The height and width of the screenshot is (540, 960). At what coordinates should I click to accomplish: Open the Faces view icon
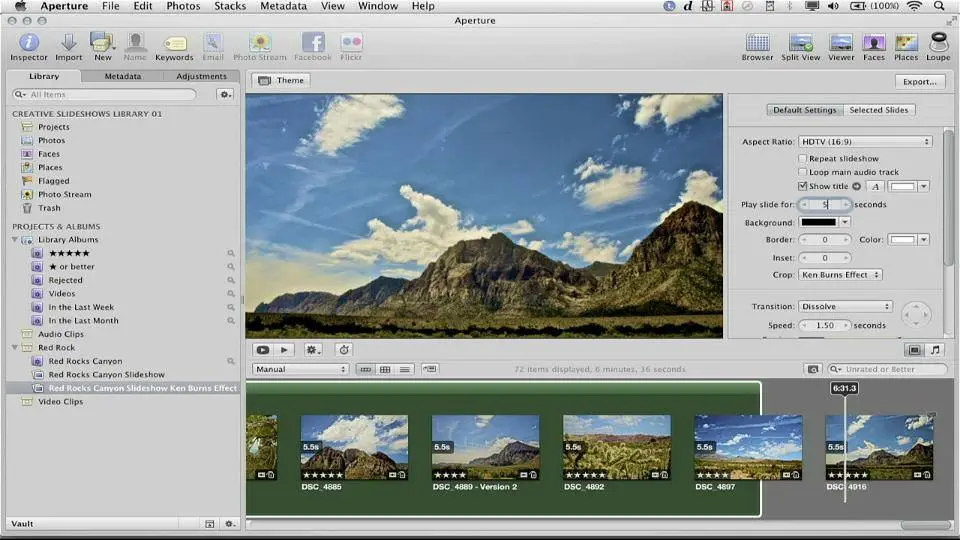coord(874,47)
